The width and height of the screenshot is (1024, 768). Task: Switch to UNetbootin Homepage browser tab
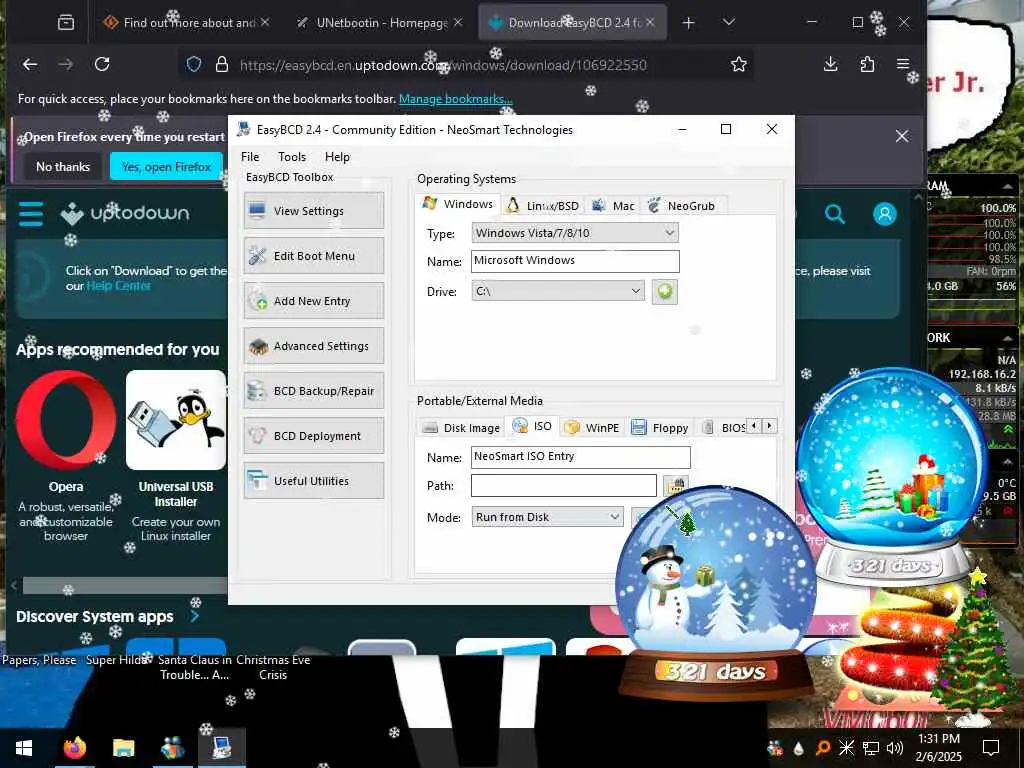pos(379,23)
